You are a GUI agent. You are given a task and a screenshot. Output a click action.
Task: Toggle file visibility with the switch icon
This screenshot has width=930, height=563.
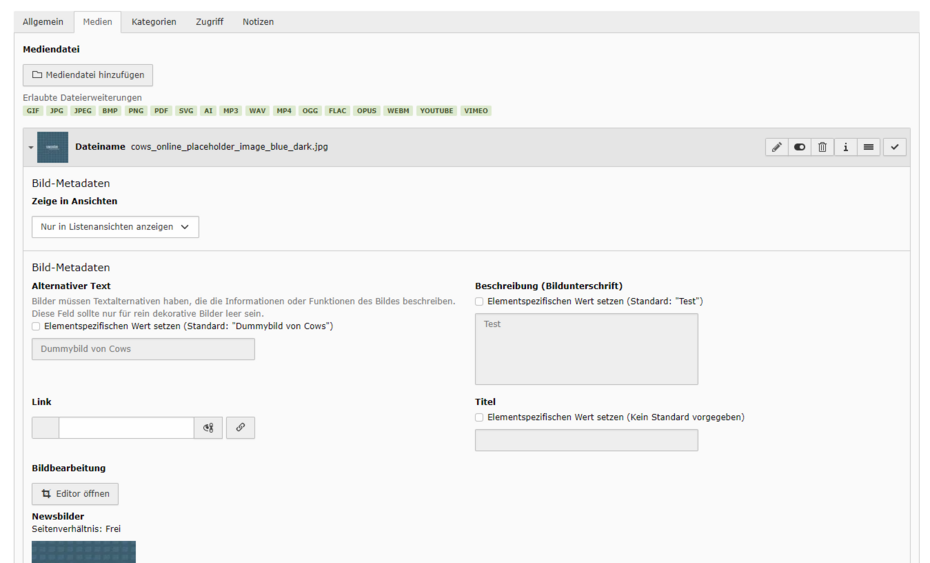pos(799,147)
